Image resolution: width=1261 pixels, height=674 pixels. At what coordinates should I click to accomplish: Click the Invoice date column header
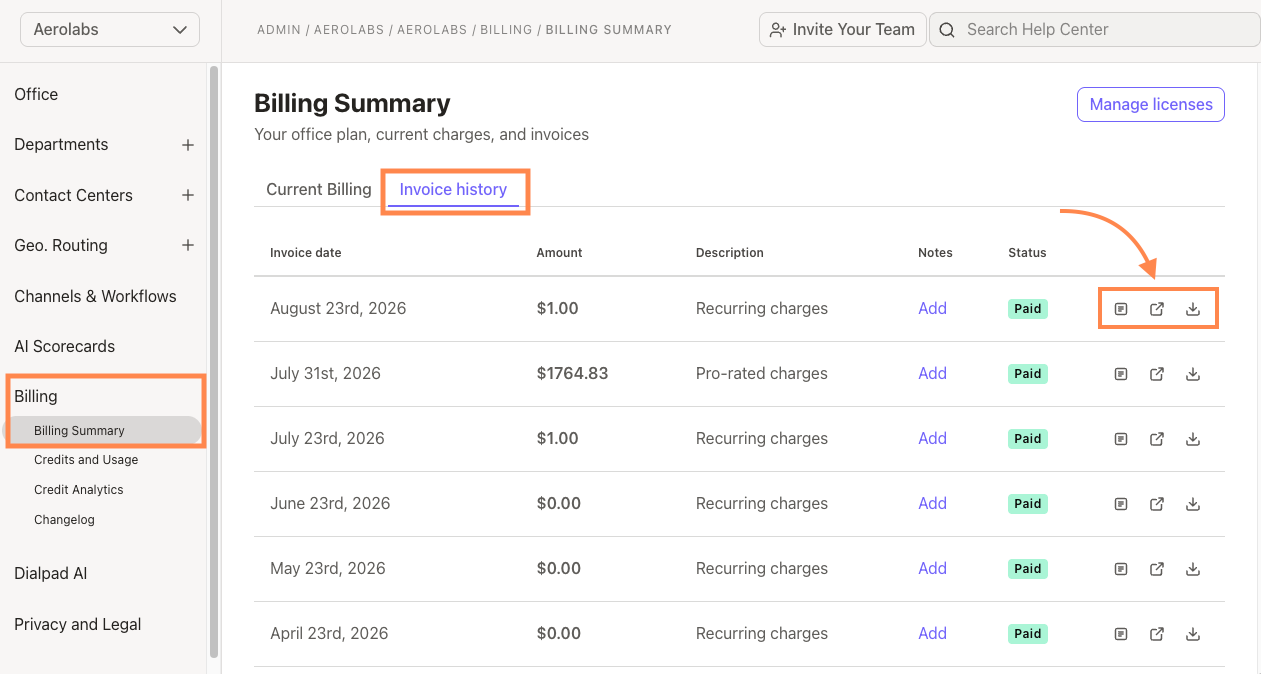click(x=305, y=253)
